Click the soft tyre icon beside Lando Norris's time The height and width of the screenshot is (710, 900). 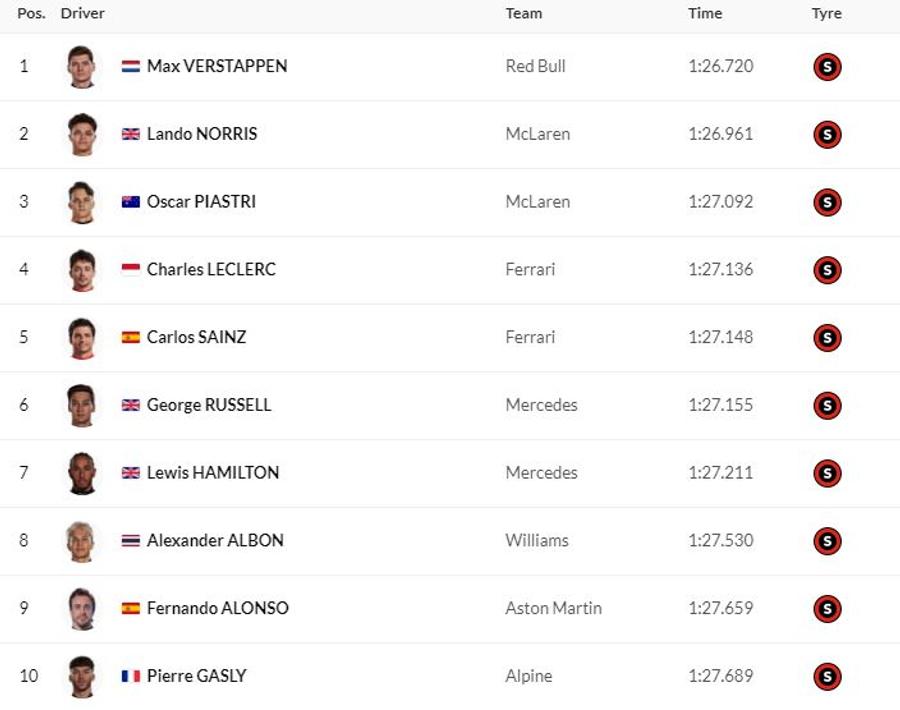(x=827, y=134)
